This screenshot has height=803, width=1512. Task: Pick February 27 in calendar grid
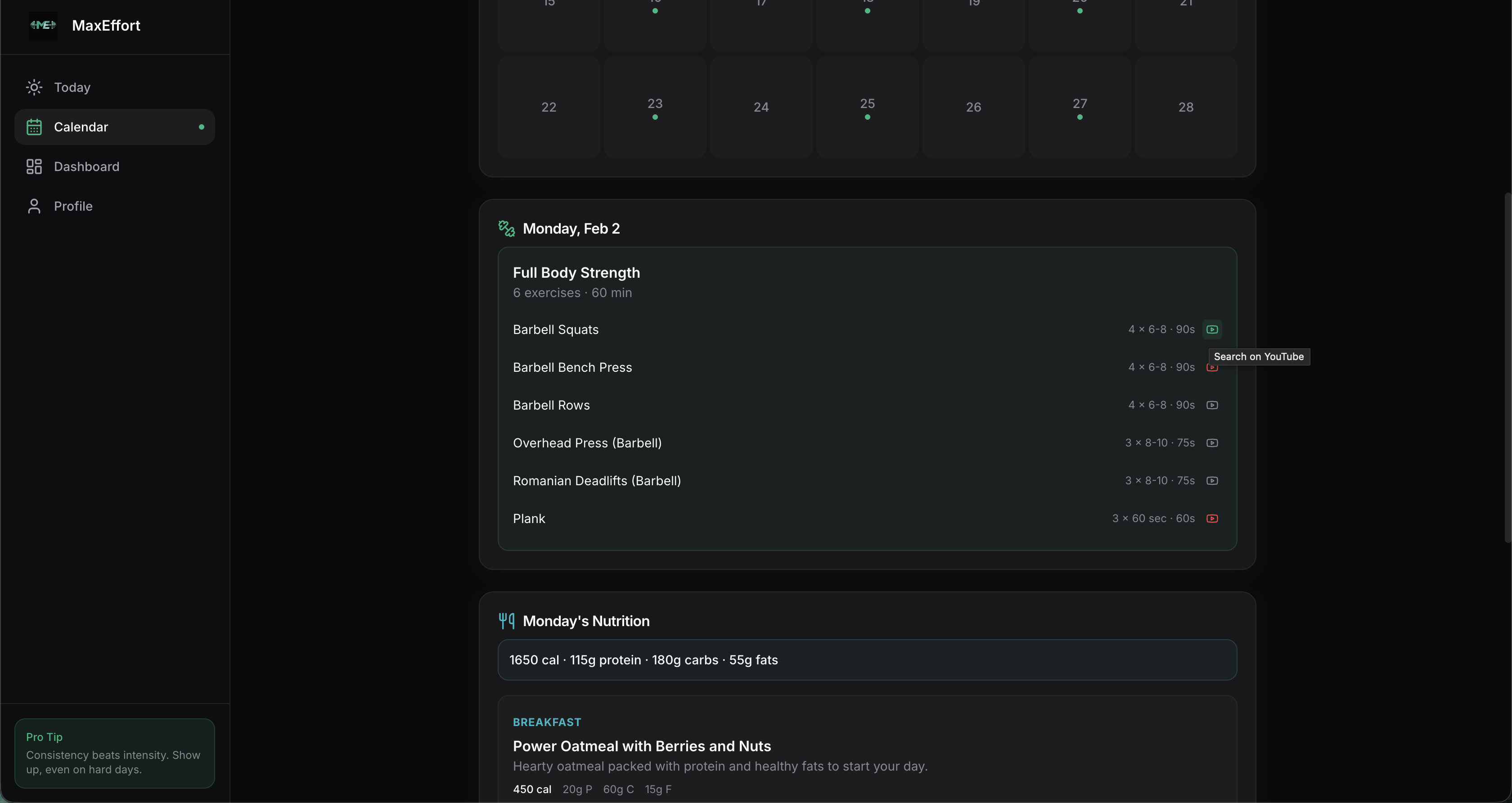click(x=1080, y=107)
